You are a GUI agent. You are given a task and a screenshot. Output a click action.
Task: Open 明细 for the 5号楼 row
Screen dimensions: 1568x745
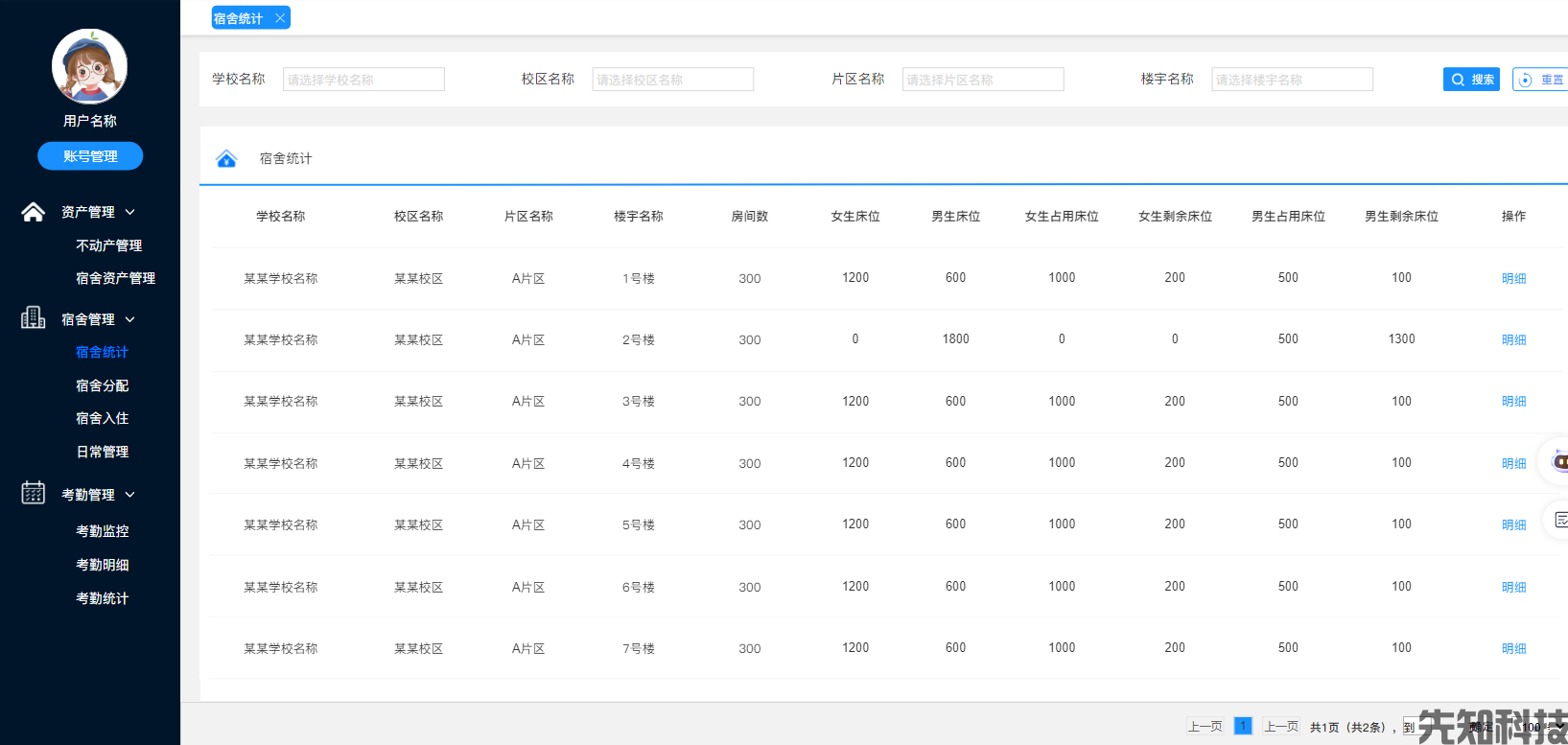click(1514, 524)
